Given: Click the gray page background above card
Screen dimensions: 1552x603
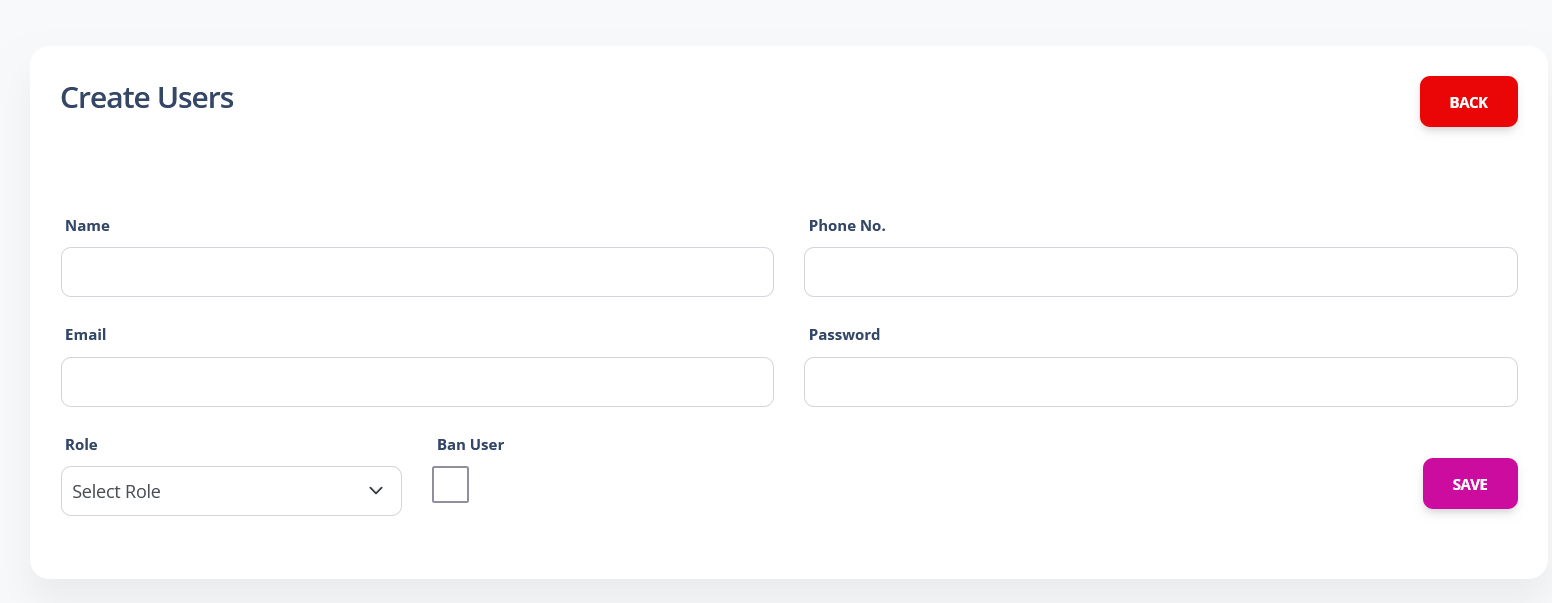Looking at the screenshot, I should (776, 20).
